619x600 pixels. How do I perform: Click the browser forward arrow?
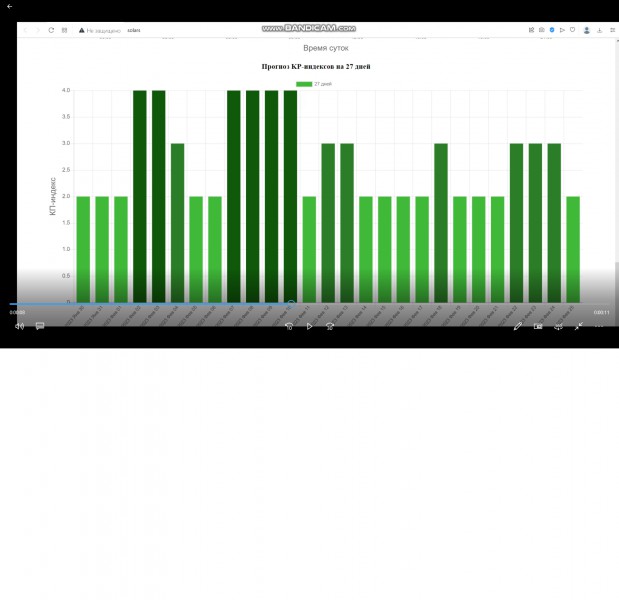point(38,30)
